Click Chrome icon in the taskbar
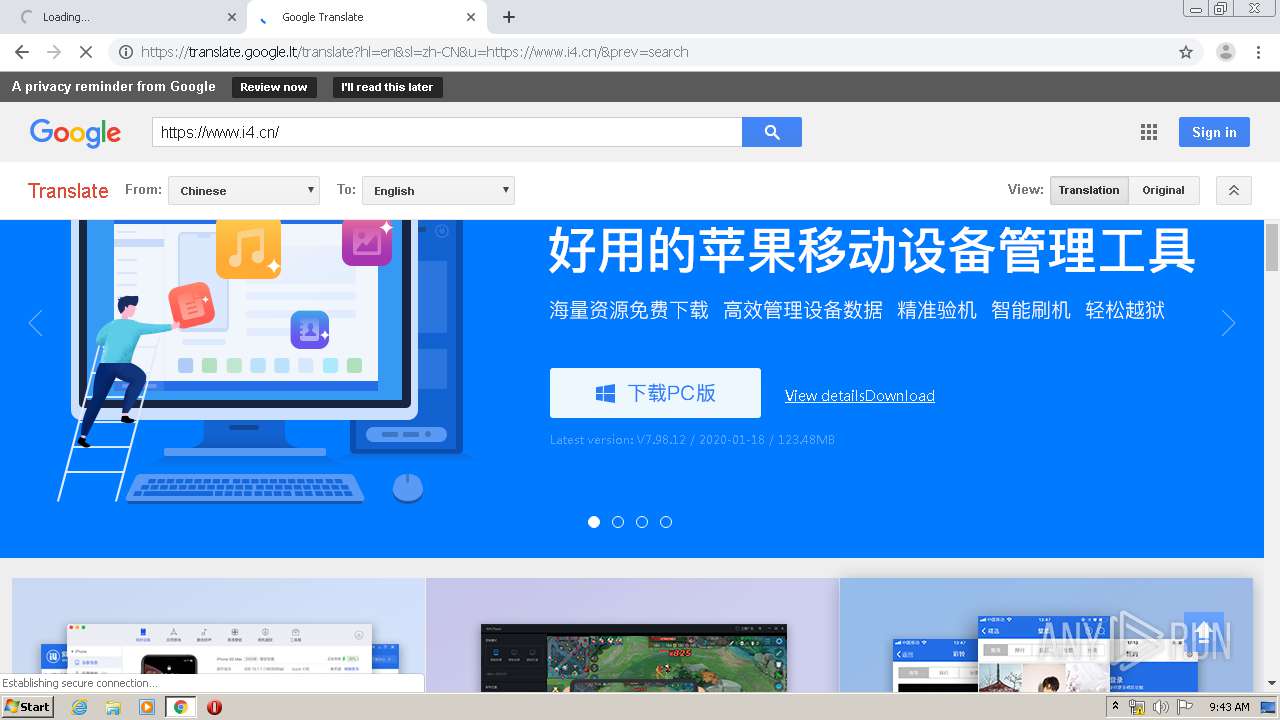1280x720 pixels. click(x=180, y=707)
